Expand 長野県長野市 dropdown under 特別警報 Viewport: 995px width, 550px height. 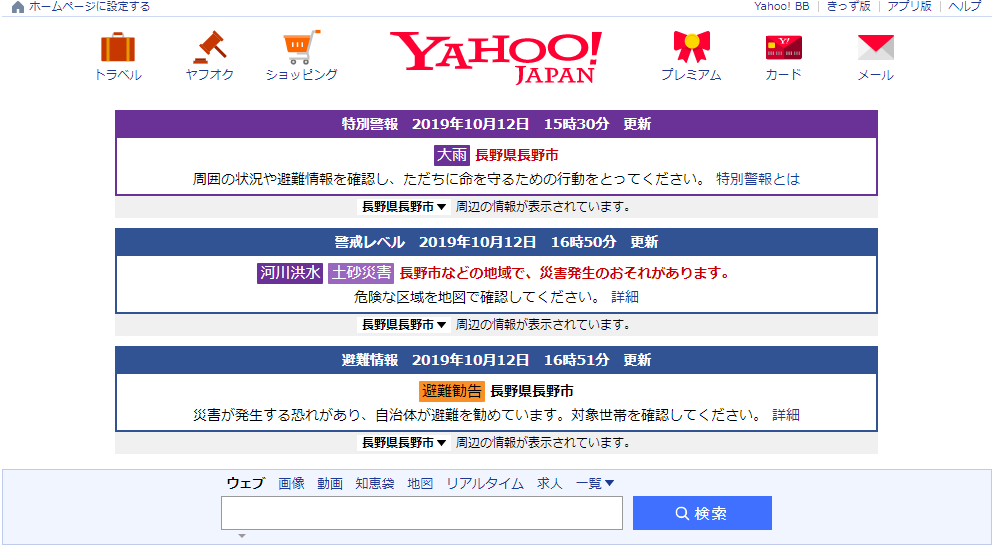[x=404, y=207]
